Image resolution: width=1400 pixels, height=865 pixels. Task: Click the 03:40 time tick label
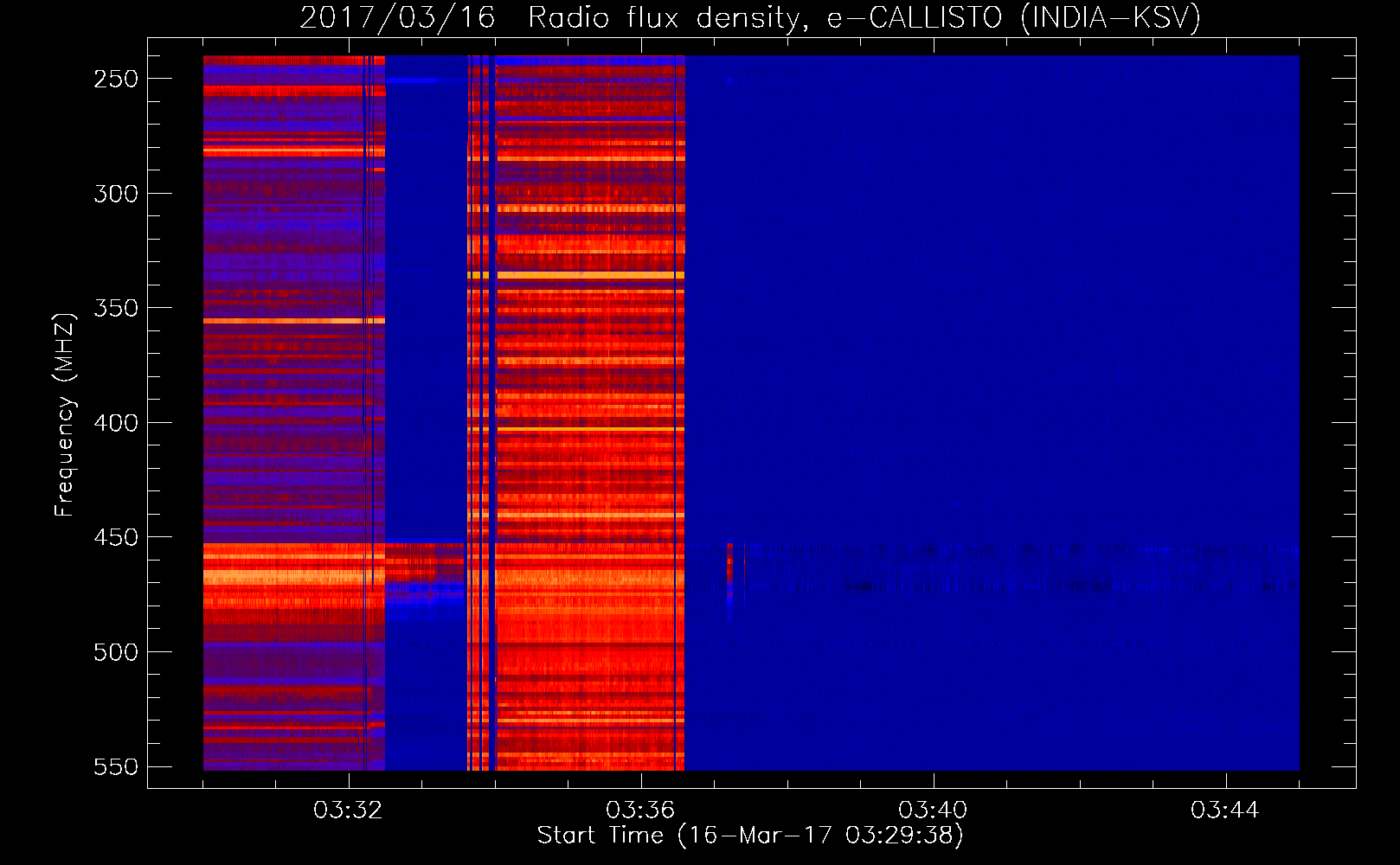(933, 810)
